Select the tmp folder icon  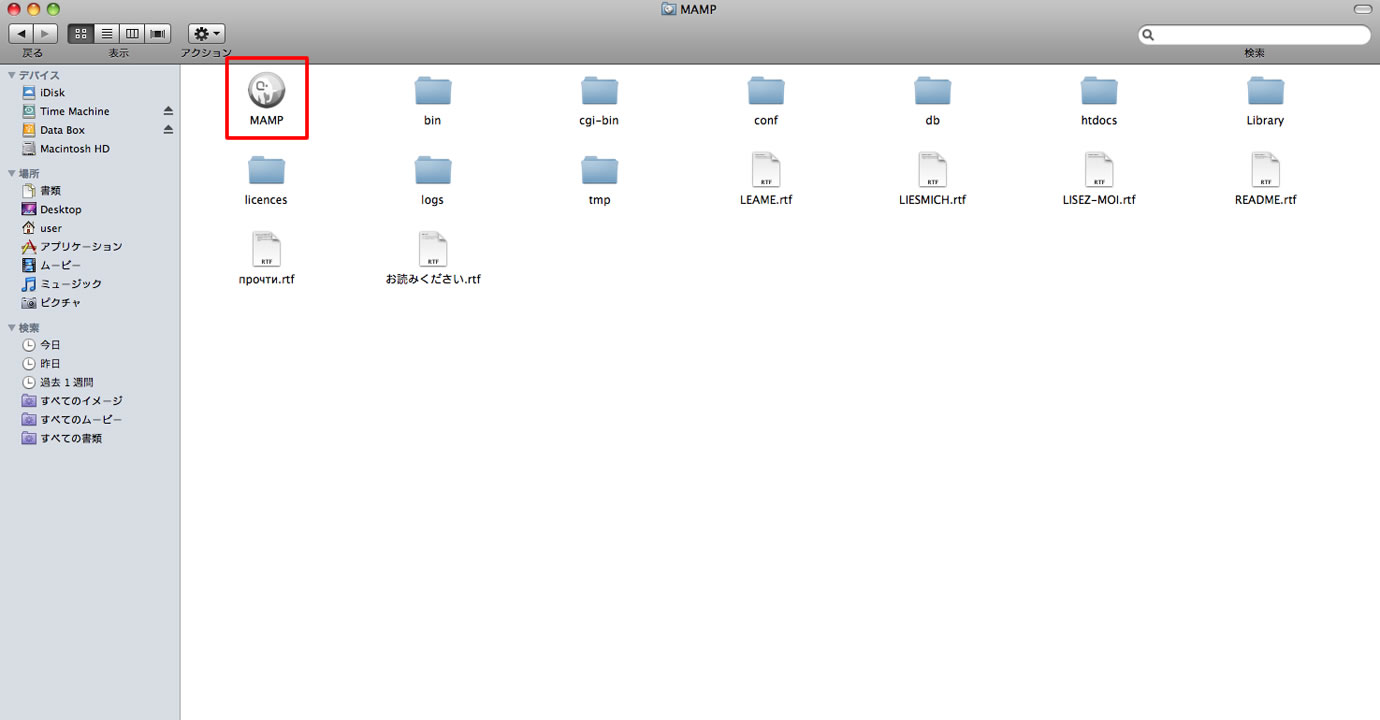[x=600, y=171]
